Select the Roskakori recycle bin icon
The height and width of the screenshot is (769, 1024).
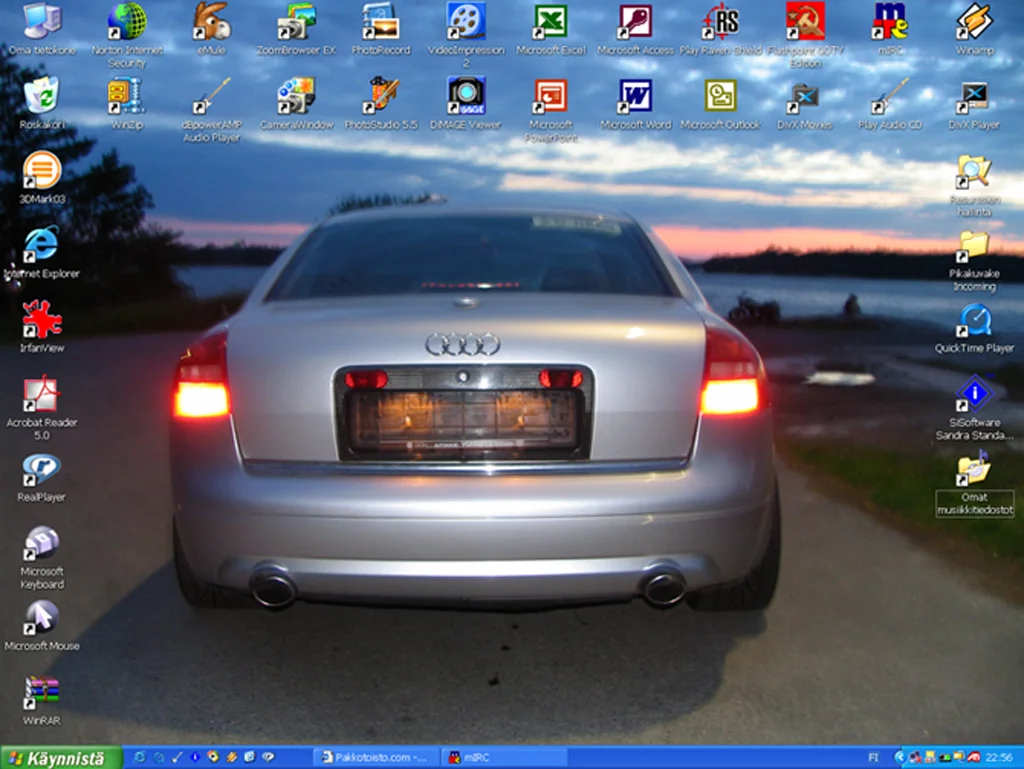(41, 96)
